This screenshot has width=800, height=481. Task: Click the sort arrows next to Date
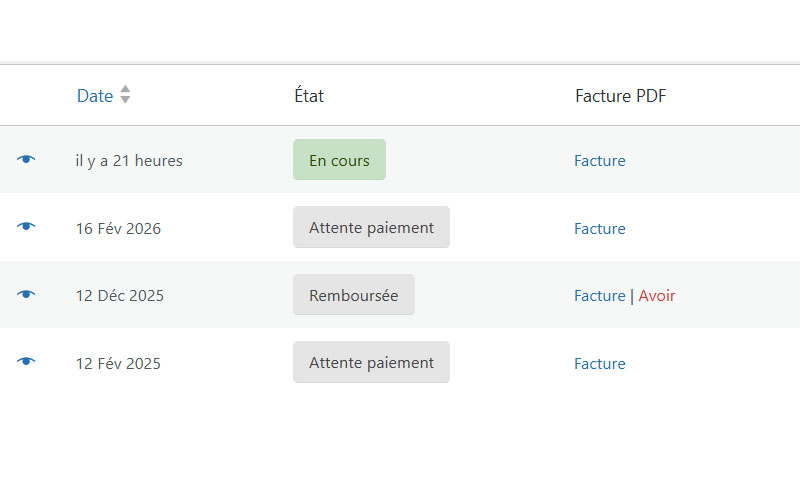click(125, 95)
